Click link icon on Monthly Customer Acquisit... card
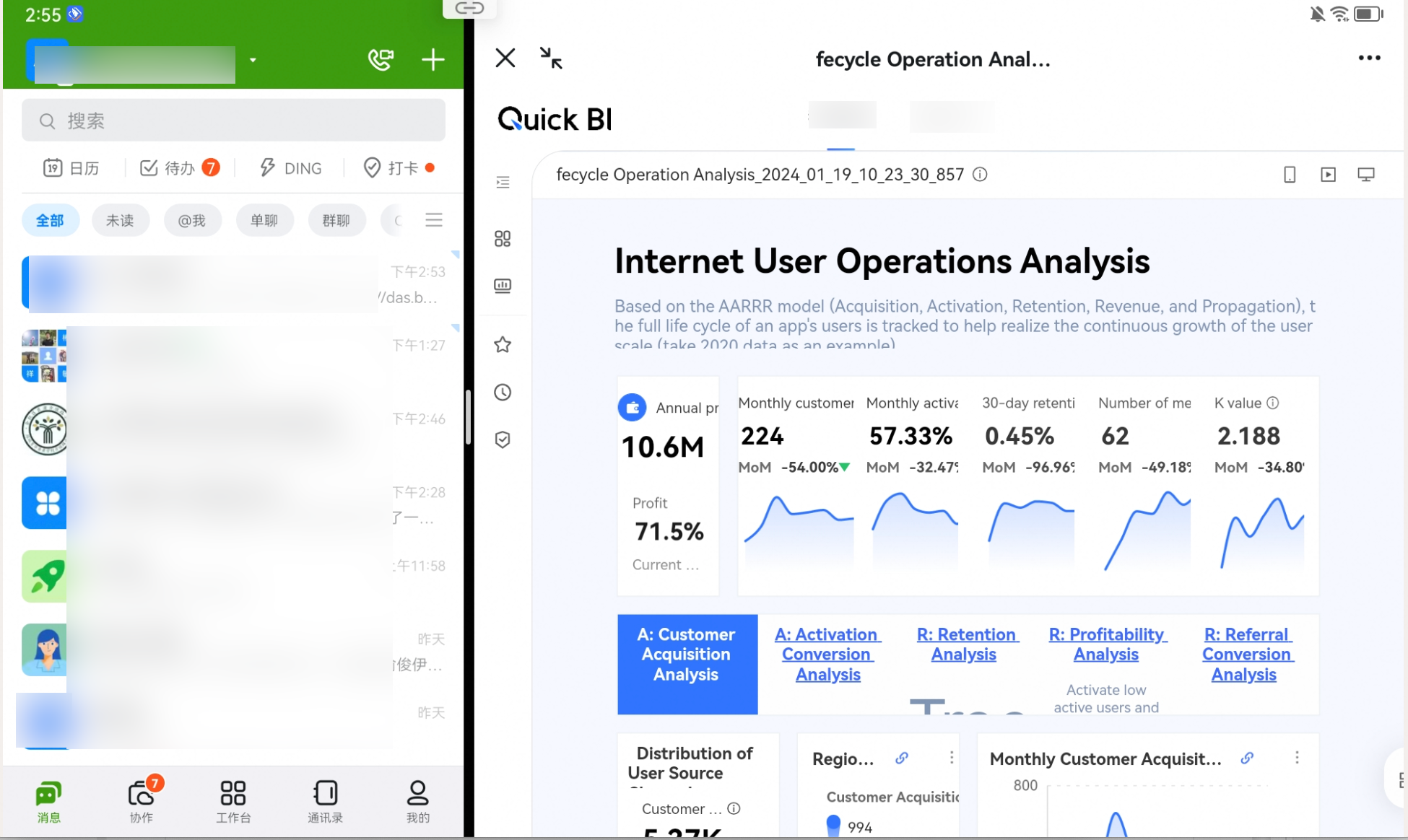The height and width of the screenshot is (840, 1408). (x=1247, y=758)
